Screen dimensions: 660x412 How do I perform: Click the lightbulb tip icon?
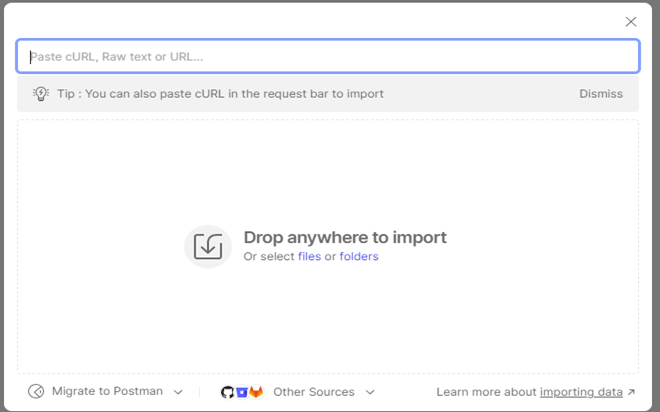tap(41, 94)
